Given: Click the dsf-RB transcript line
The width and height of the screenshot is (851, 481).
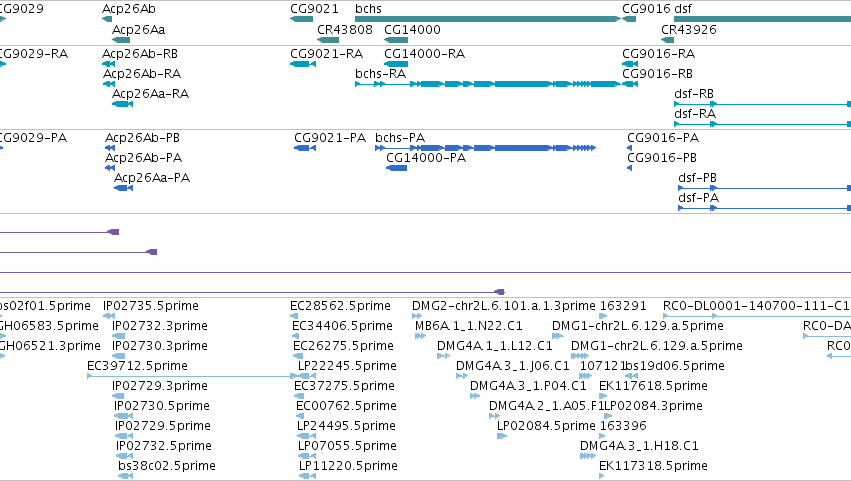Looking at the screenshot, I should coord(763,104).
